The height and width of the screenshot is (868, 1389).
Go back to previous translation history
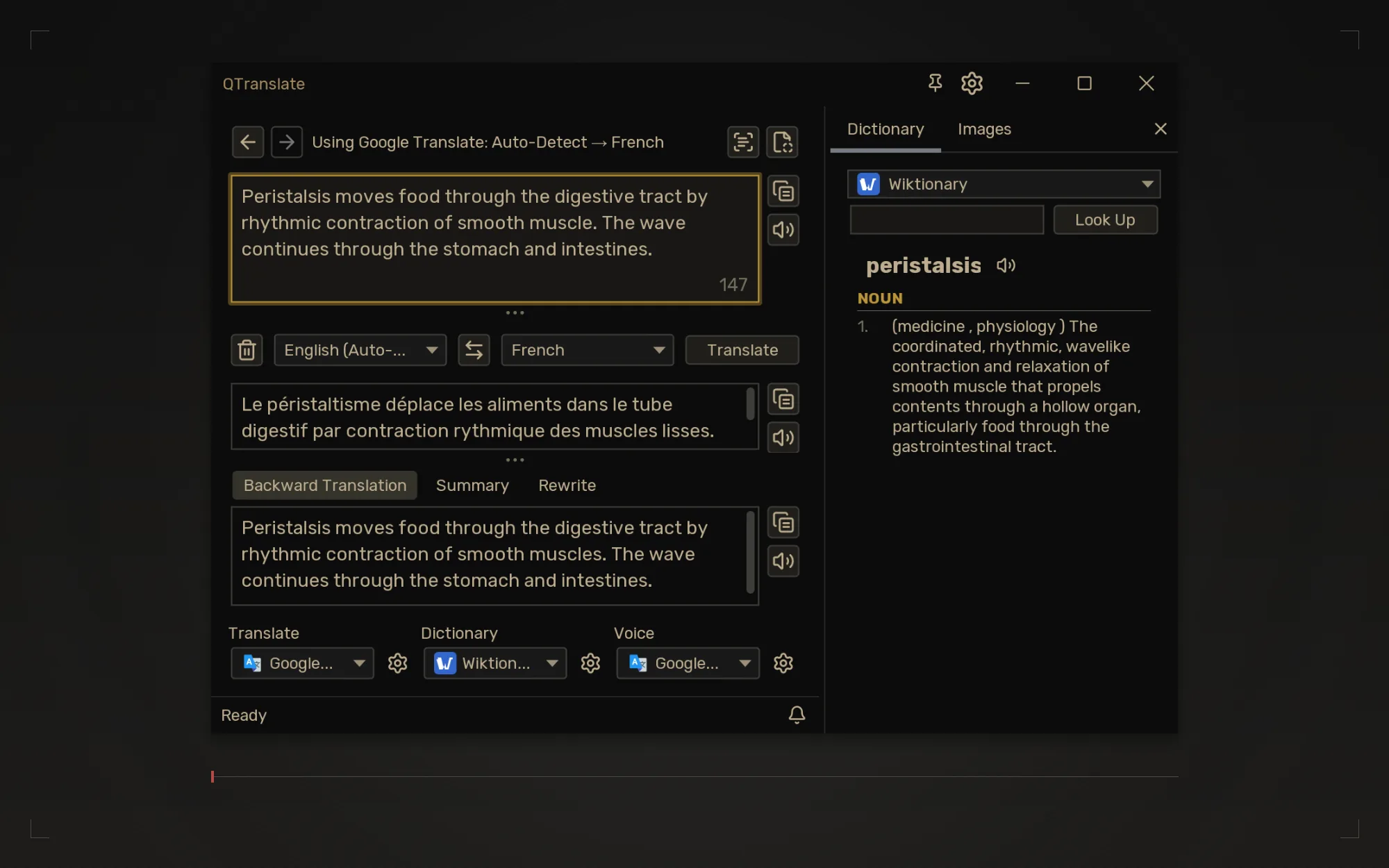pos(248,142)
